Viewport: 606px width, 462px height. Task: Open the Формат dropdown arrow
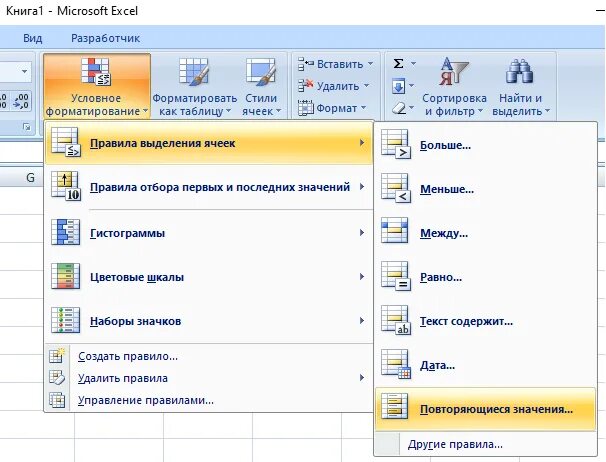363,107
